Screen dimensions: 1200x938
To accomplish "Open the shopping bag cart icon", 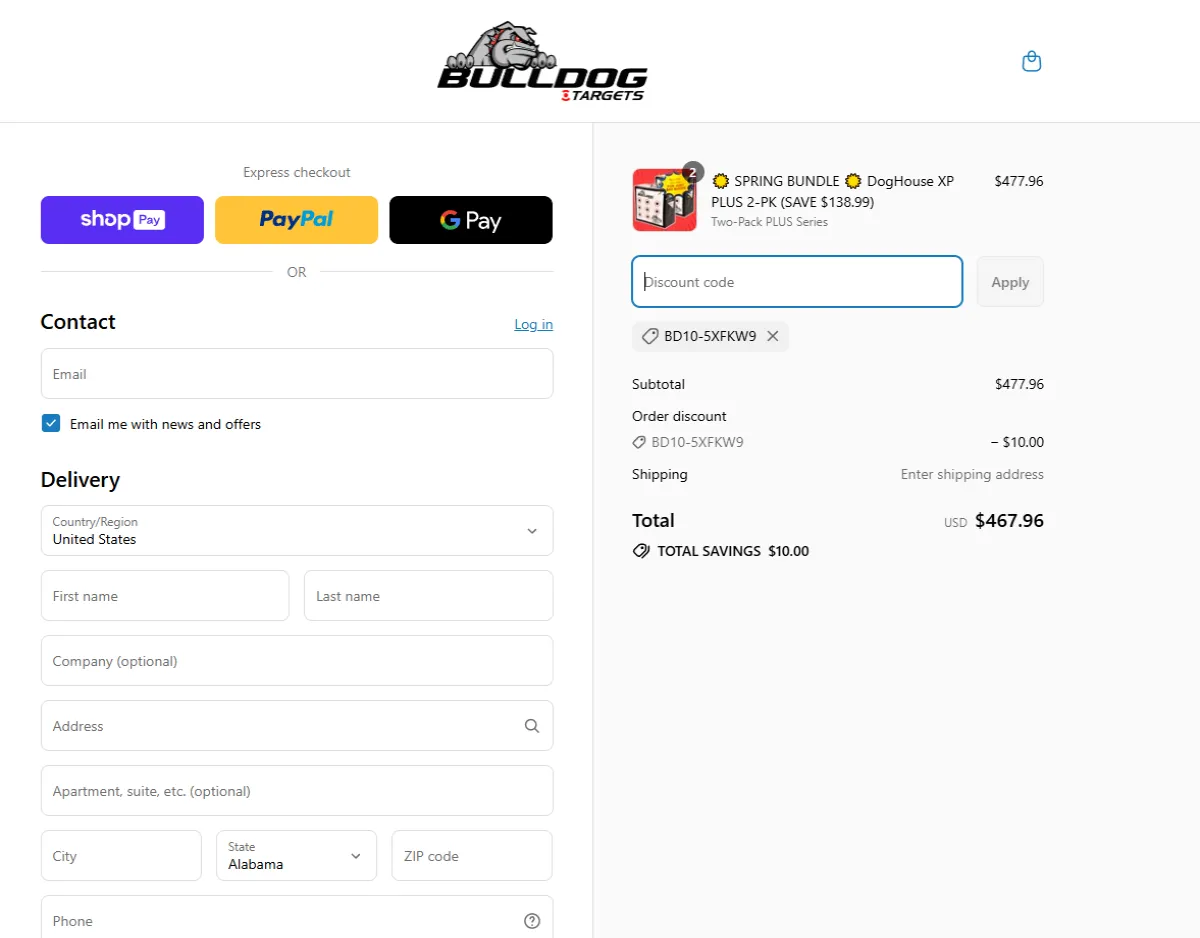I will [x=1031, y=62].
